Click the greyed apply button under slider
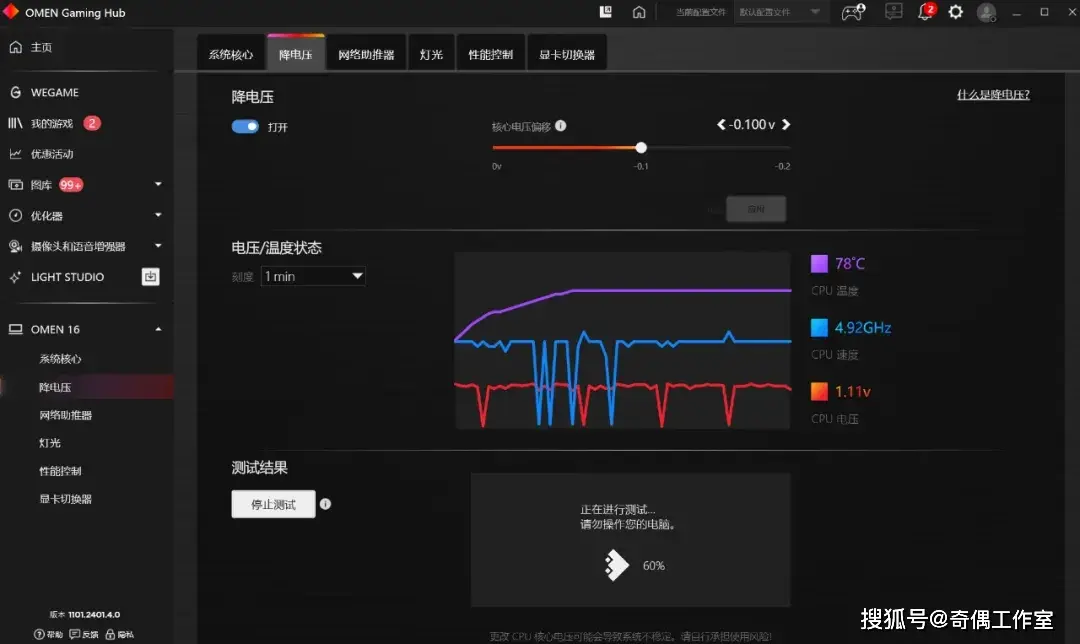 point(756,209)
